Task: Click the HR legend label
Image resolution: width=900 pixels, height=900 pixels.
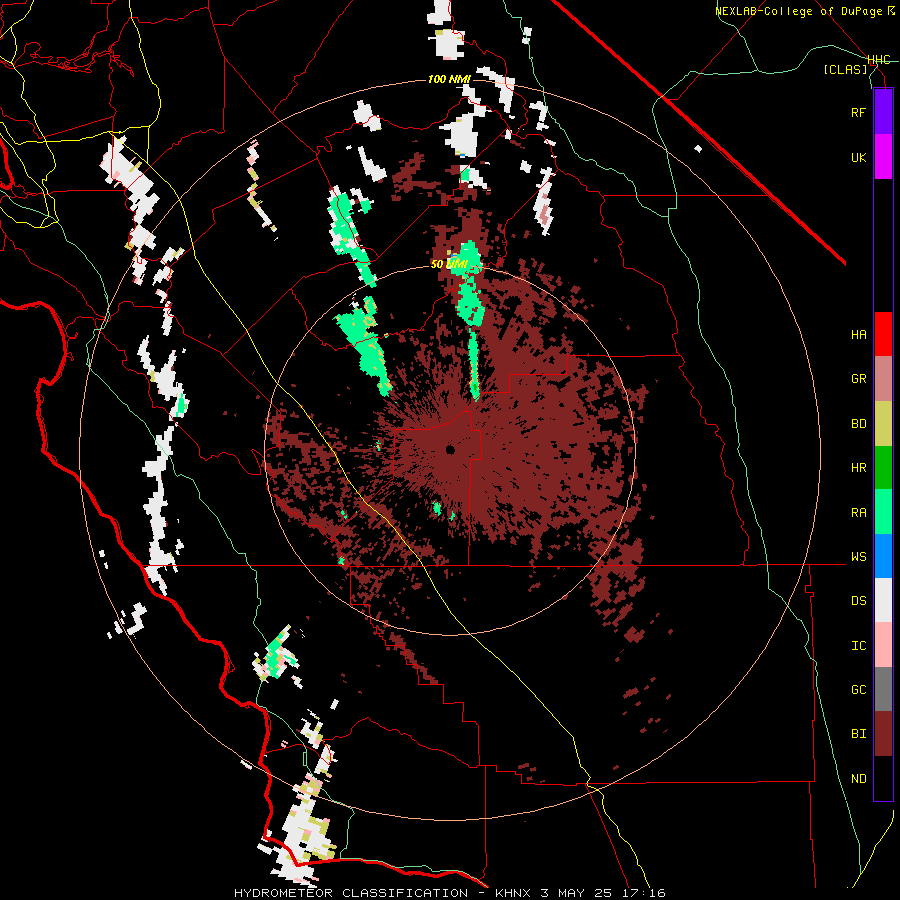Action: 858,468
